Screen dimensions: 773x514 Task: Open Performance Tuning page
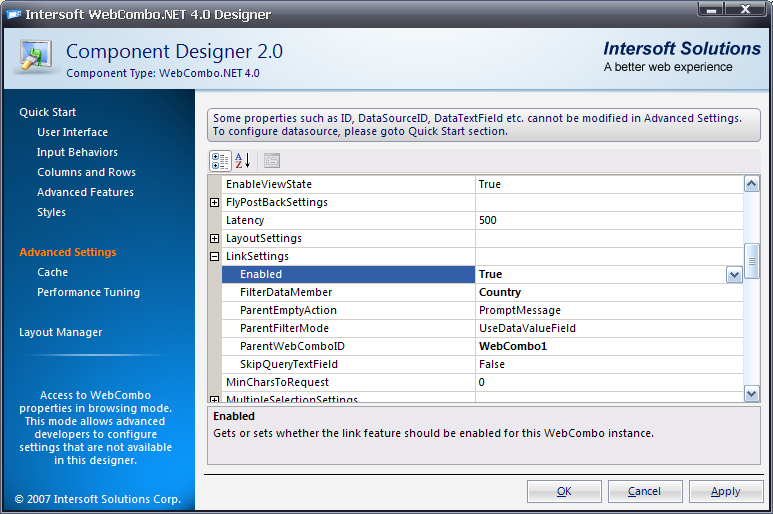(89, 292)
